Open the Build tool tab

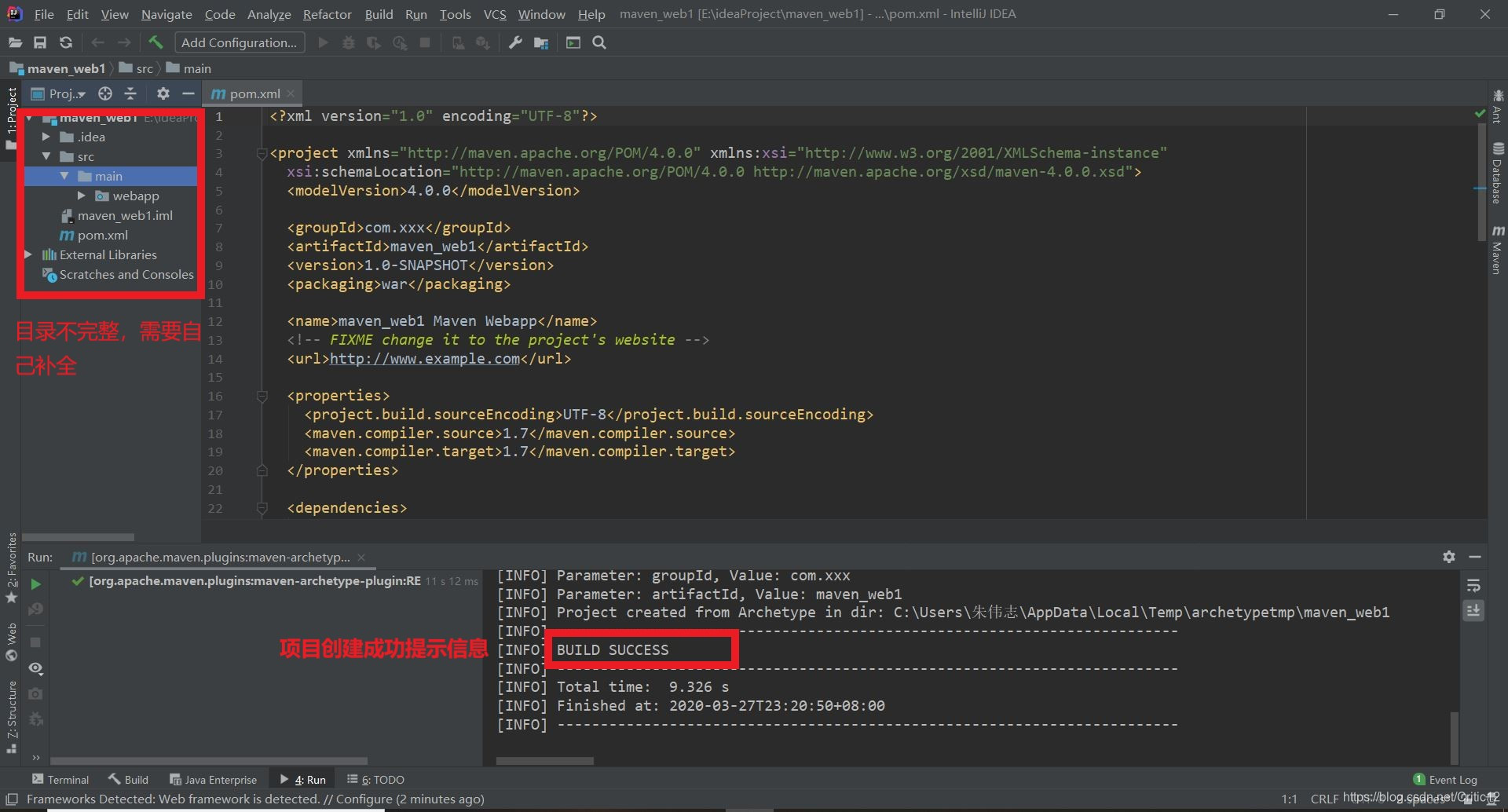129,779
